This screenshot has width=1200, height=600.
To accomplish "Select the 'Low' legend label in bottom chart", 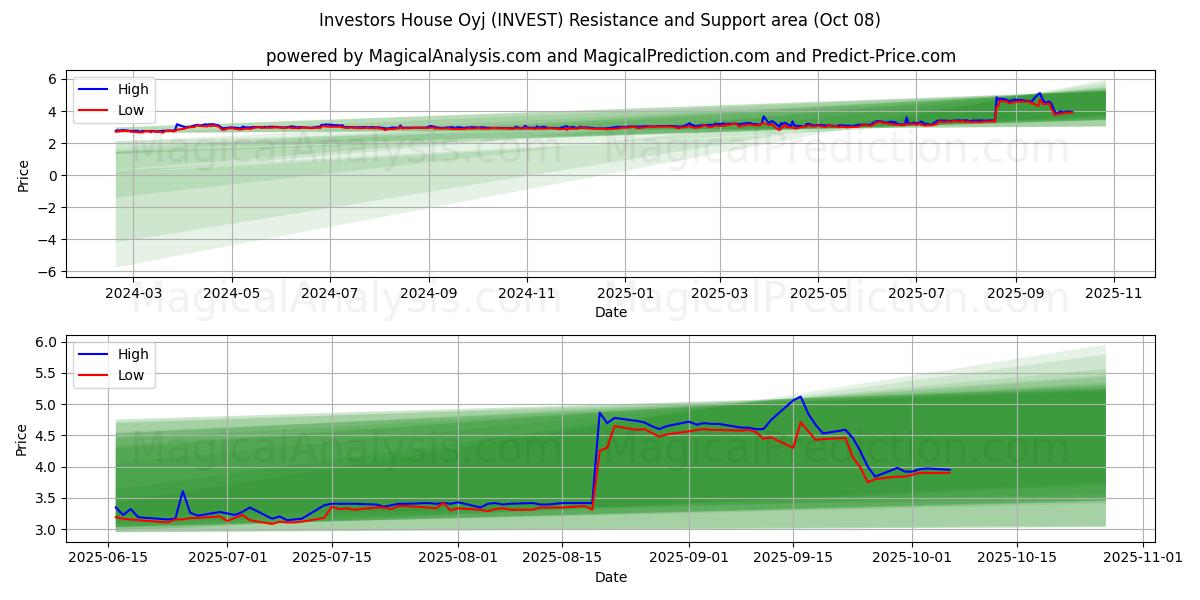I will (131, 375).
